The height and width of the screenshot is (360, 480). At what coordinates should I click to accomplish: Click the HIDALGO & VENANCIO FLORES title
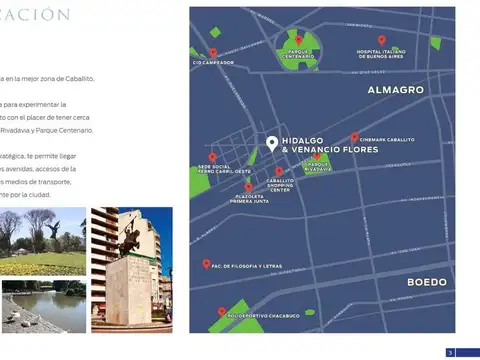(330, 145)
